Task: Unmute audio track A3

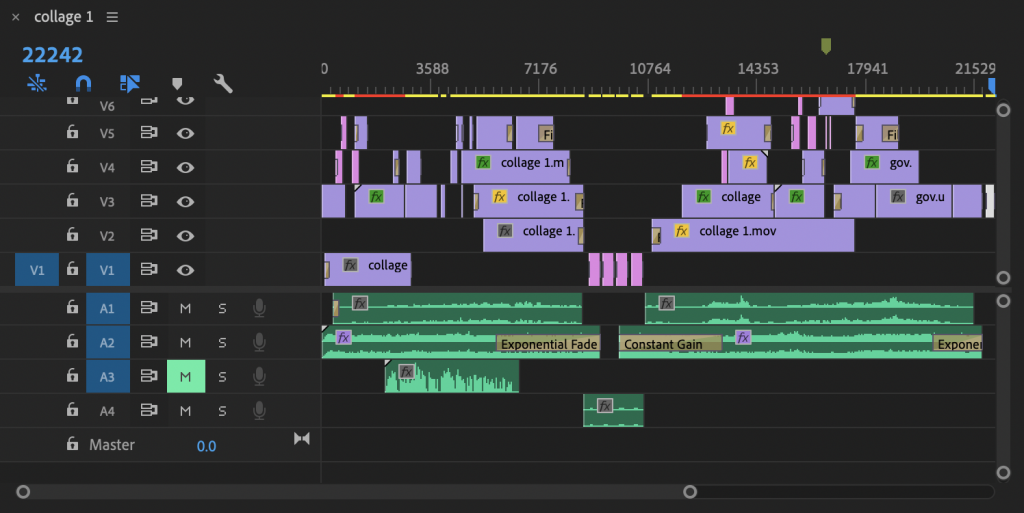Action: 185,377
